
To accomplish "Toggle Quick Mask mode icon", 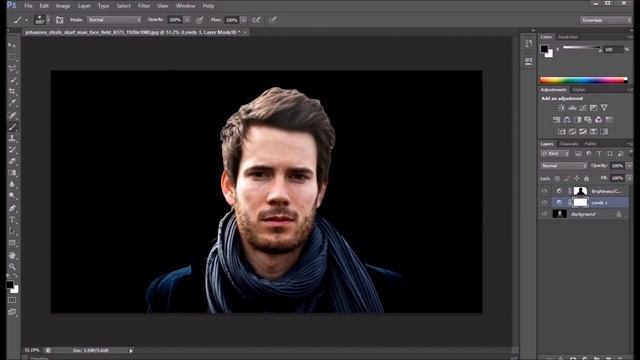I will coord(12,300).
